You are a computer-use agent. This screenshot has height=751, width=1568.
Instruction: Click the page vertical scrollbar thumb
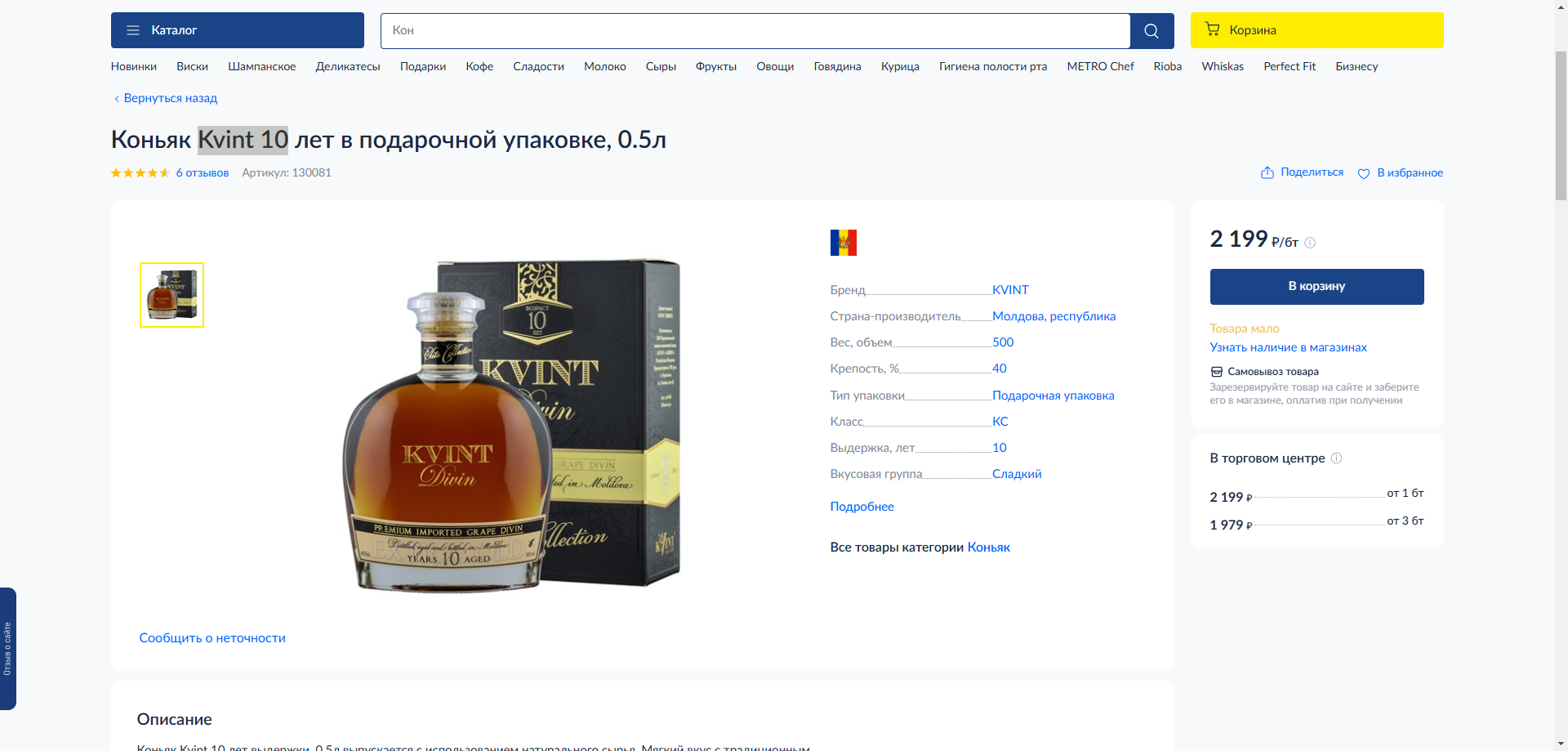coord(1561,124)
